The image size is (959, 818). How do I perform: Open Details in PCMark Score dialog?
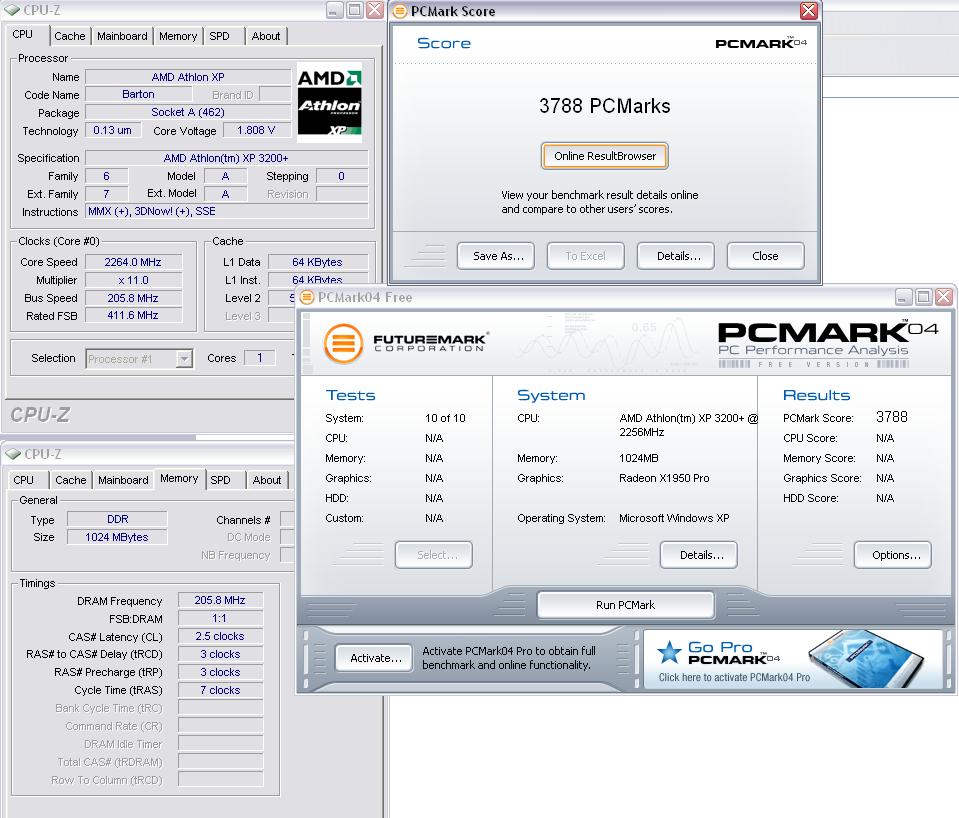click(x=675, y=256)
